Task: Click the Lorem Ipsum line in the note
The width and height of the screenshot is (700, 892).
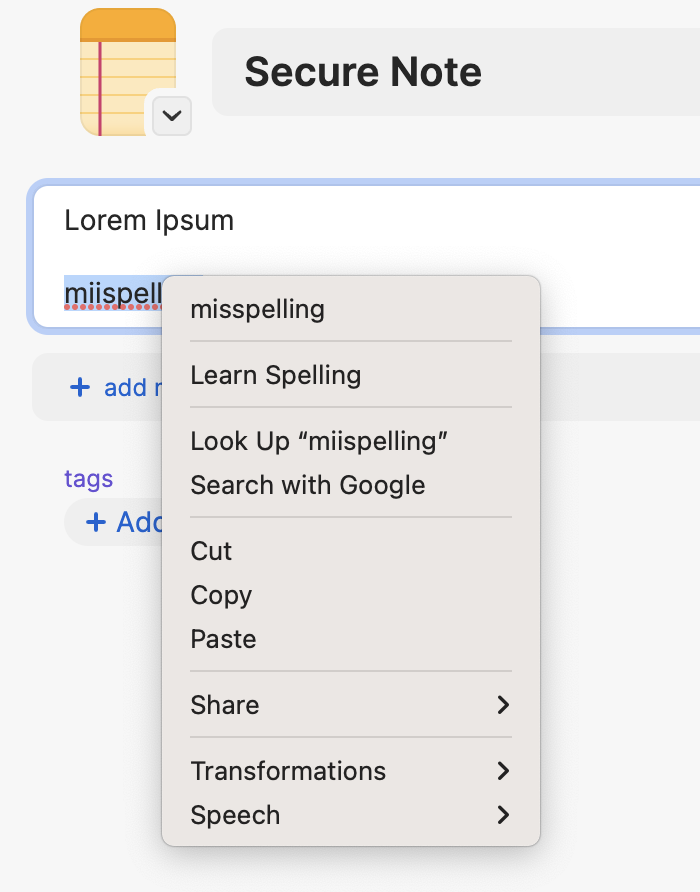Action: click(x=149, y=220)
